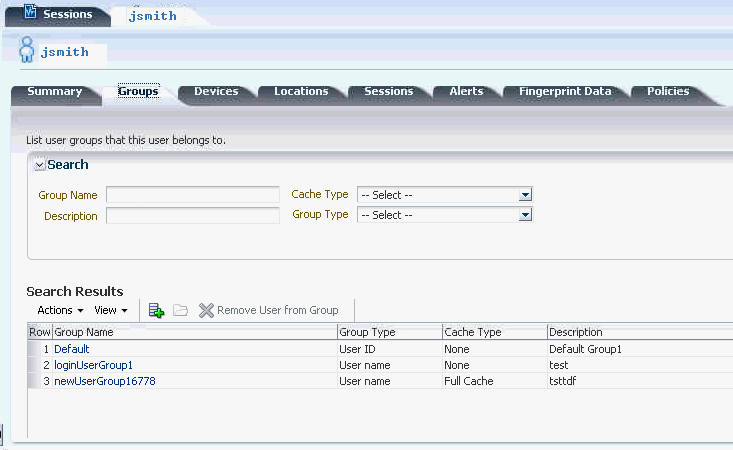Screen dimensions: 733x450
Task: Focus the Description input field
Action: [x=193, y=215]
